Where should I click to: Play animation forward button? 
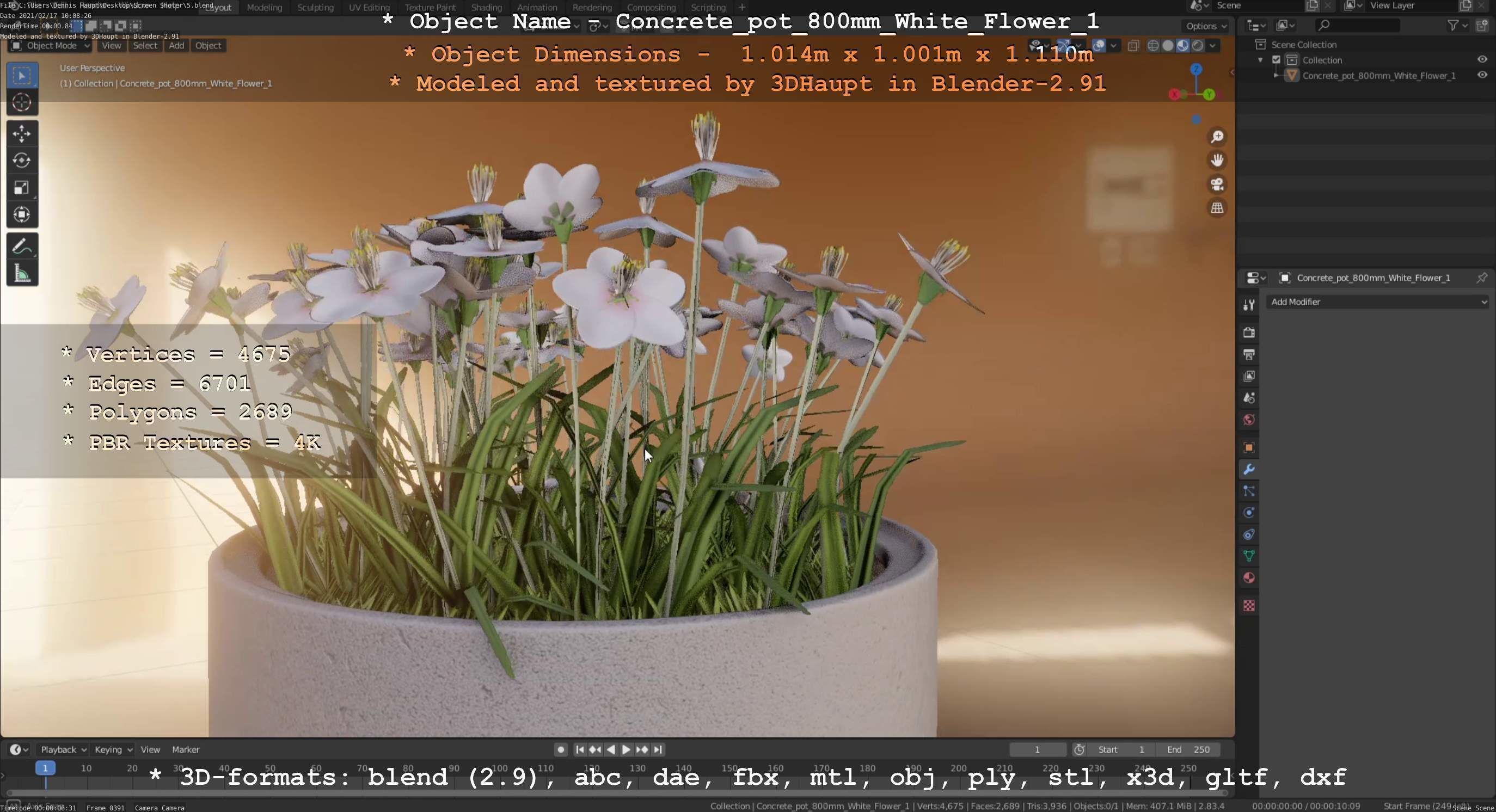click(x=626, y=750)
